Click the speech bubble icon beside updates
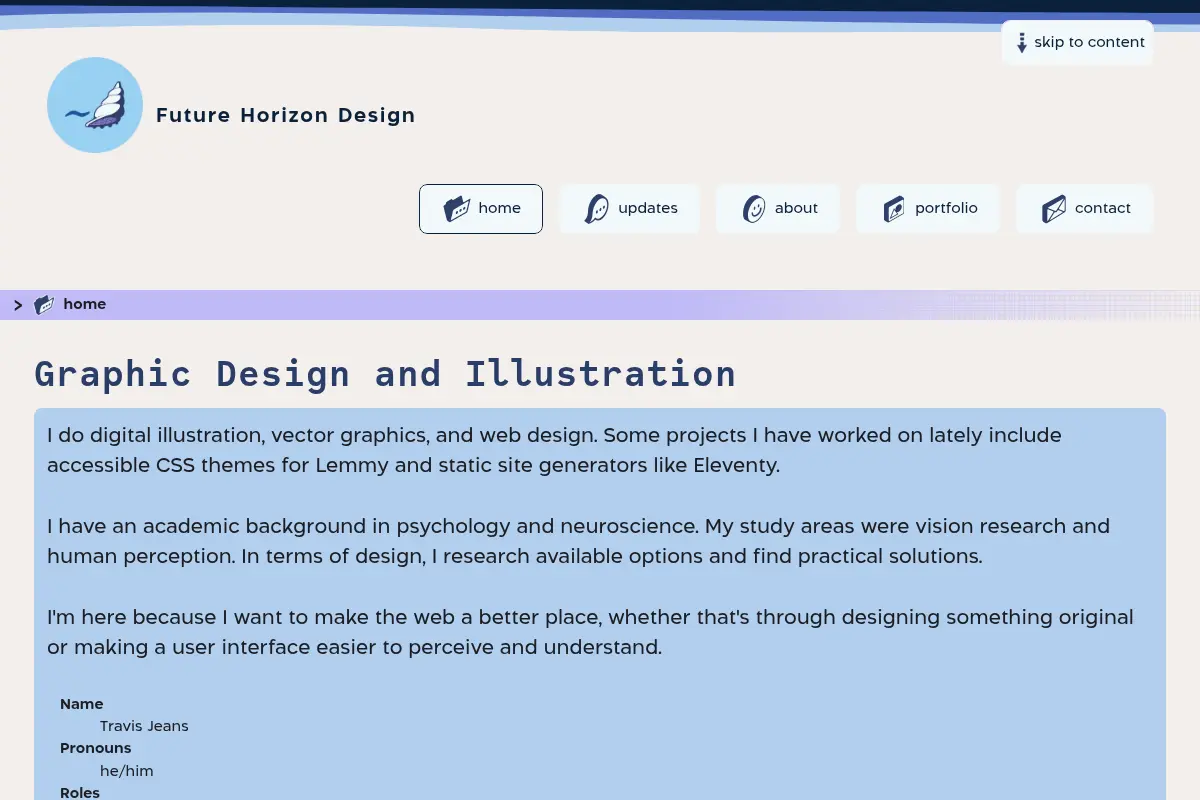The width and height of the screenshot is (1200, 800). coord(597,209)
